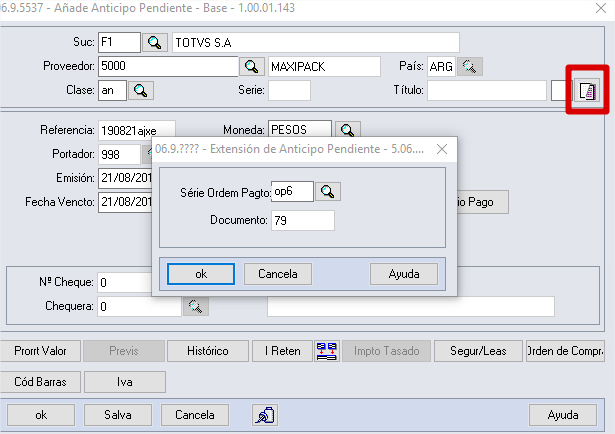Click the Cód Barras button
Screen dimensions: 615x434
click(x=40, y=382)
